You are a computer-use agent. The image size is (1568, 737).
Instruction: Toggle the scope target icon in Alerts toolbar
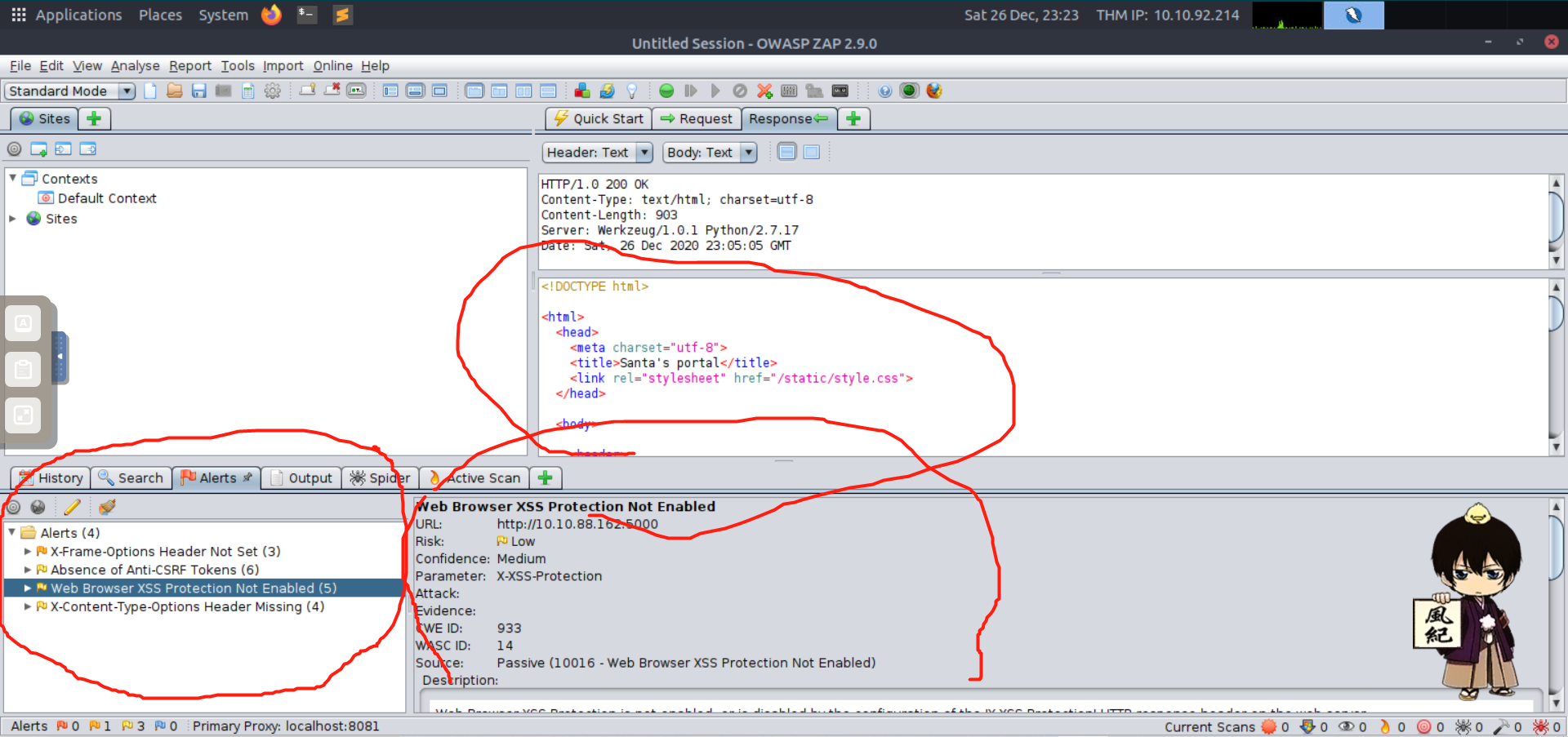(13, 507)
